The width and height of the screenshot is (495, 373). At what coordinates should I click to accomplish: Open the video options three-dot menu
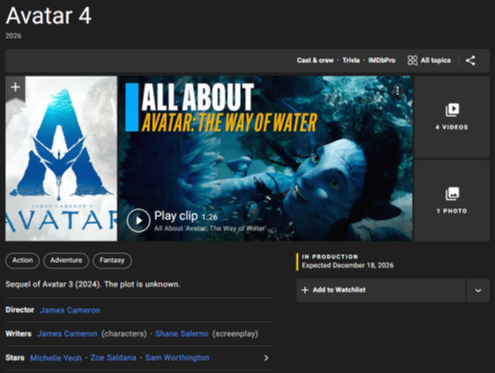[x=398, y=91]
